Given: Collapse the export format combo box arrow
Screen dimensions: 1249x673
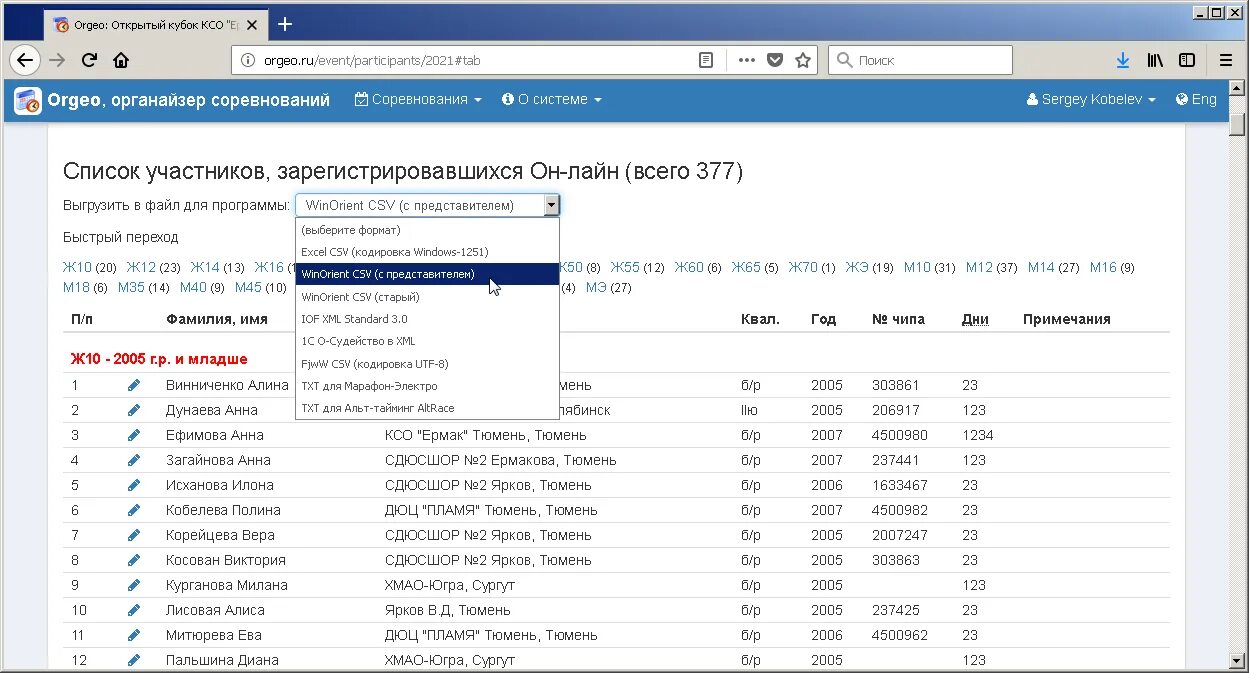Looking at the screenshot, I should (x=550, y=206).
